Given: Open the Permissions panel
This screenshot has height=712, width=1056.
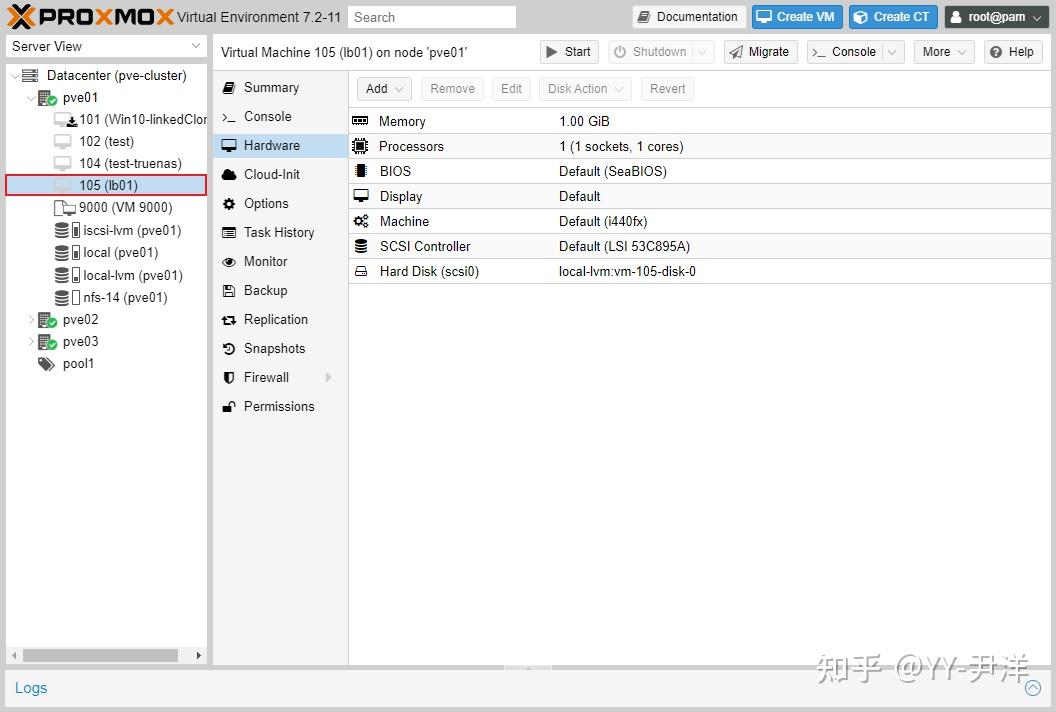Looking at the screenshot, I should (279, 406).
